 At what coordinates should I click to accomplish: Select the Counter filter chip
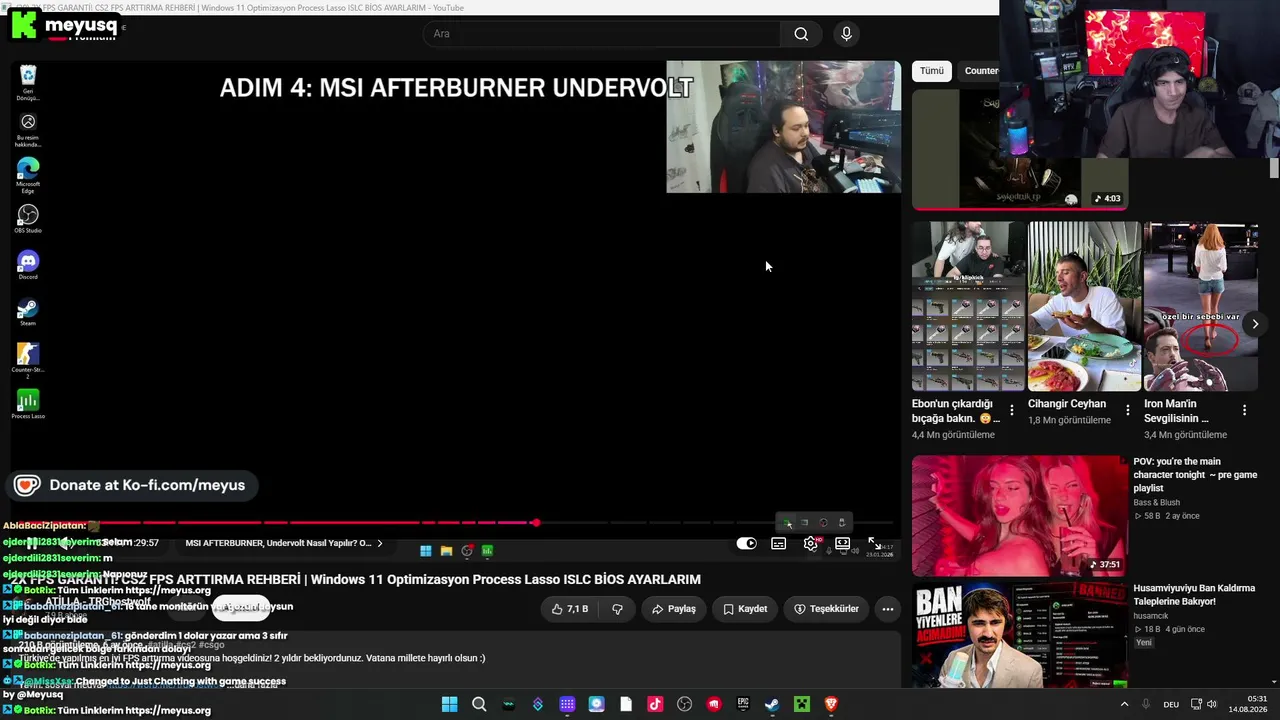[981, 71]
